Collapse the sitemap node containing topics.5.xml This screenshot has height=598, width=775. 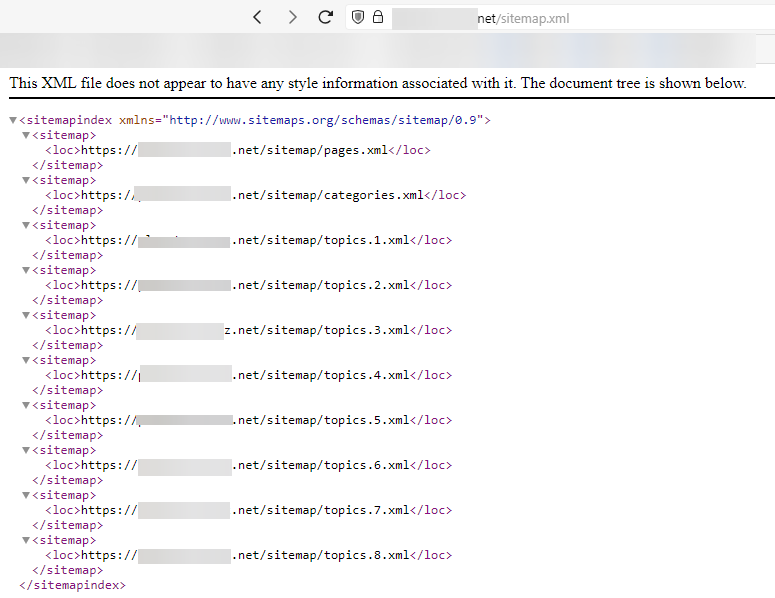[26, 405]
